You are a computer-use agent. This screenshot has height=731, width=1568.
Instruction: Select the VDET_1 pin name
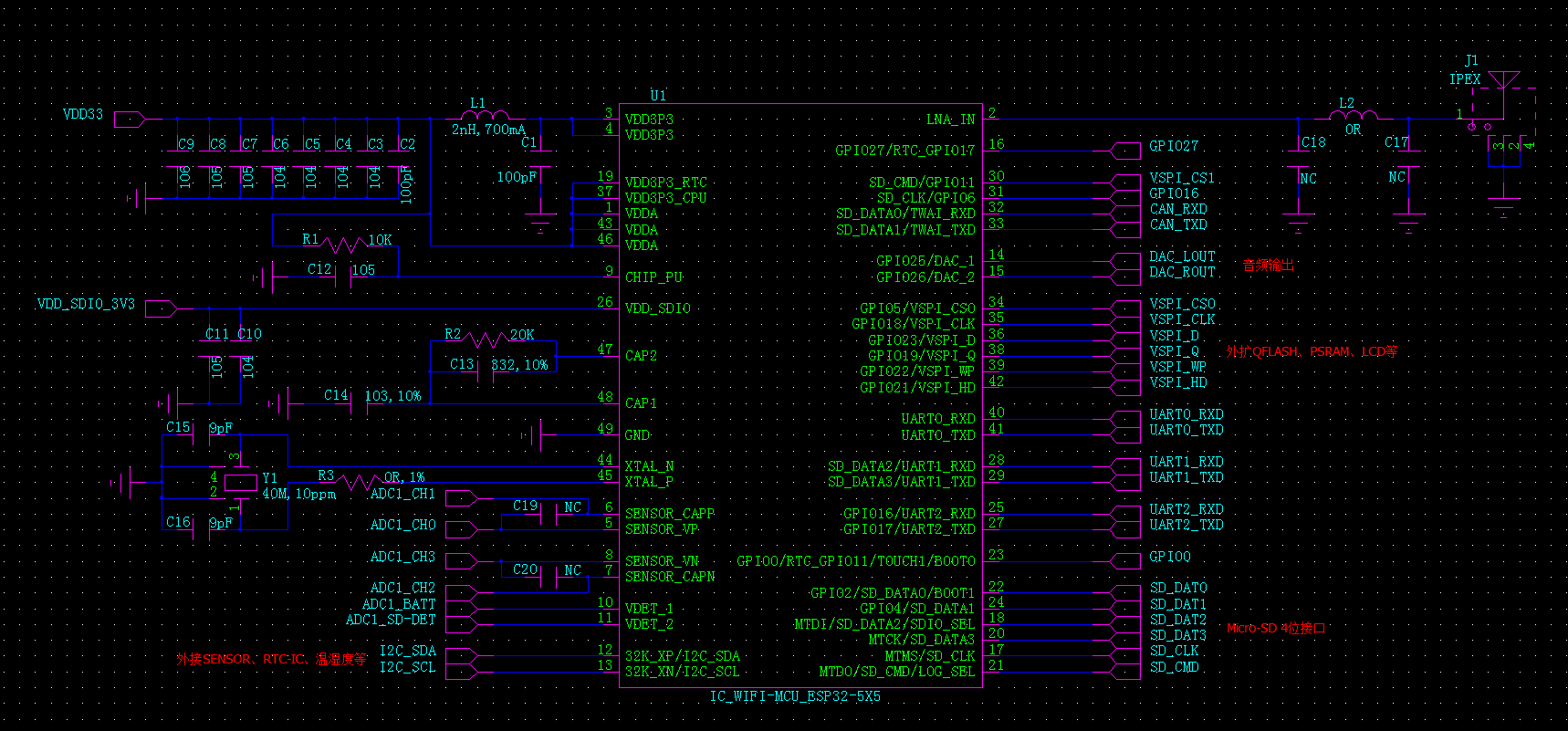[x=649, y=609]
